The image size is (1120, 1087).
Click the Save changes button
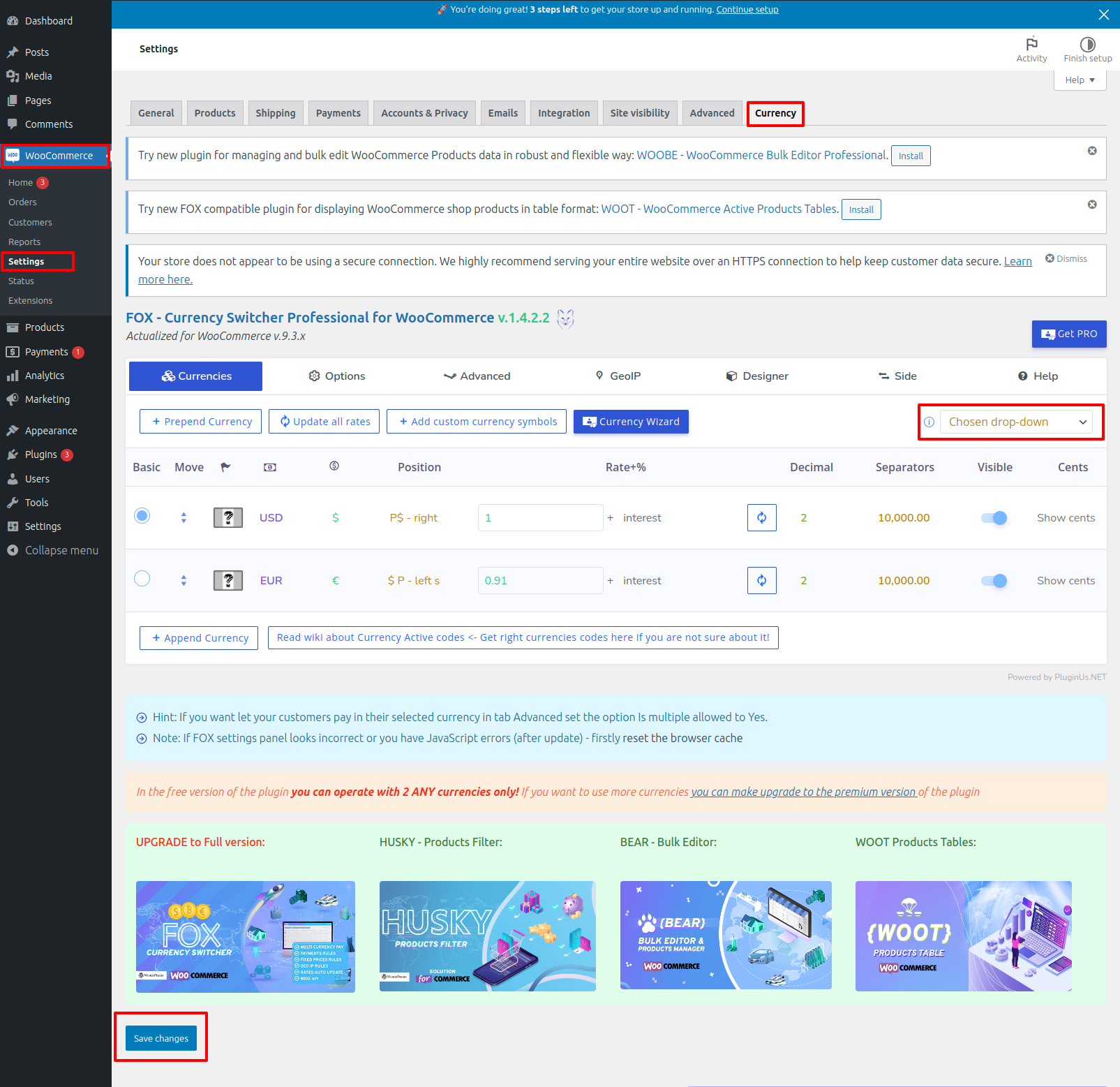[x=161, y=1038]
